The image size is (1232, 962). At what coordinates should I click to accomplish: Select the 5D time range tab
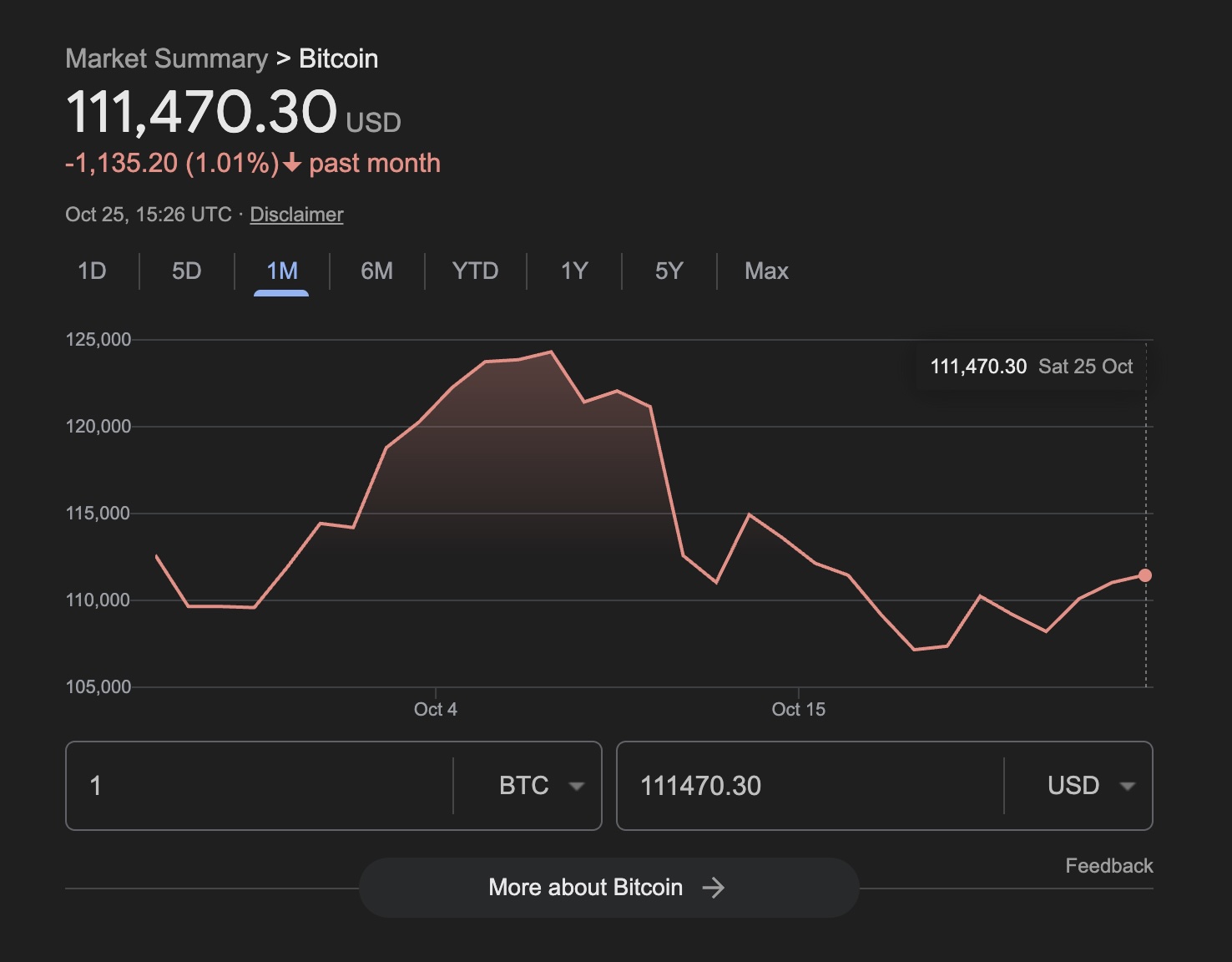pyautogui.click(x=187, y=271)
